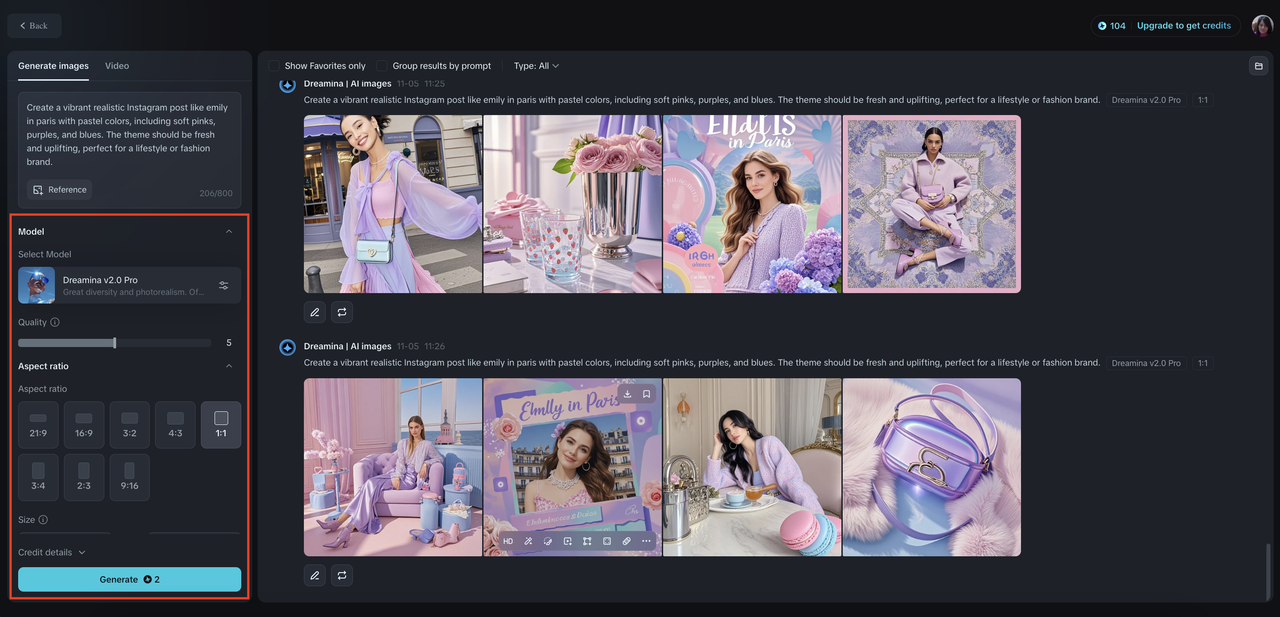1280x617 pixels.
Task: Click the Generate button
Action: tap(130, 579)
